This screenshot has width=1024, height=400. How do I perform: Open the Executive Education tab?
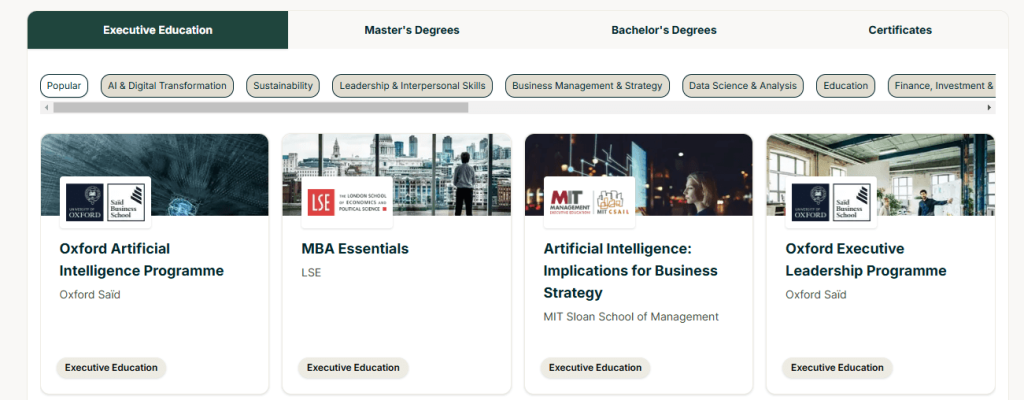point(158,30)
